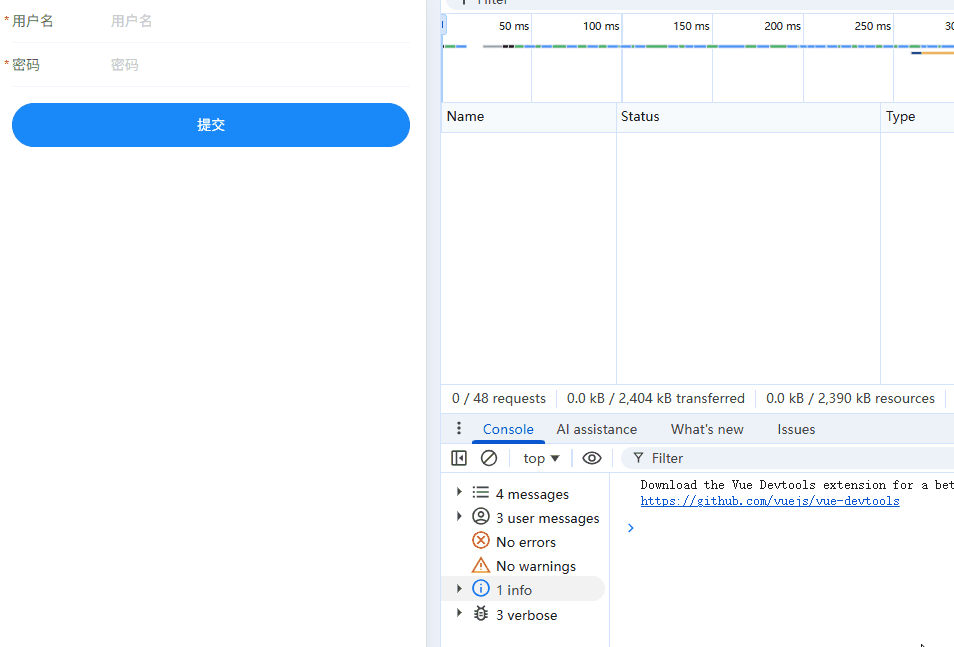Viewport: 954px width, 647px height.
Task: Switch to the AI assistance tab
Action: pos(596,429)
